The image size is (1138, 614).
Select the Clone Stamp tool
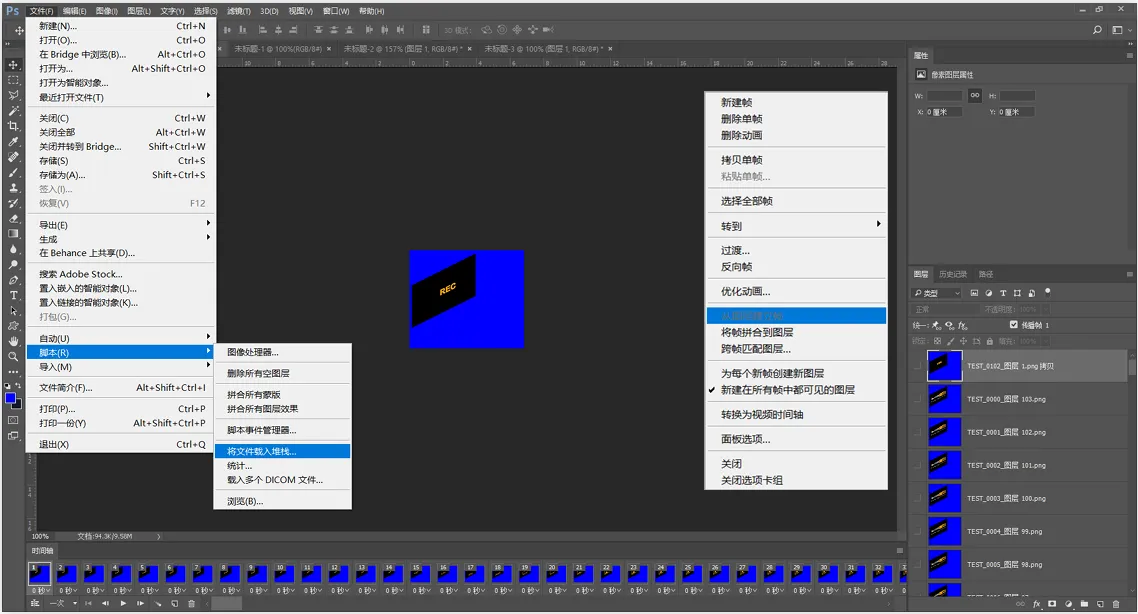(13, 187)
